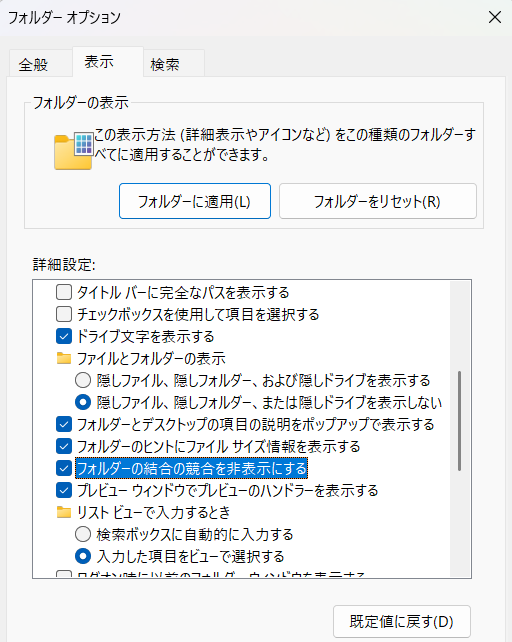The height and width of the screenshot is (642, 512).
Task: Select 入力した項目をビューで選択する radio button
Action: tap(83, 556)
